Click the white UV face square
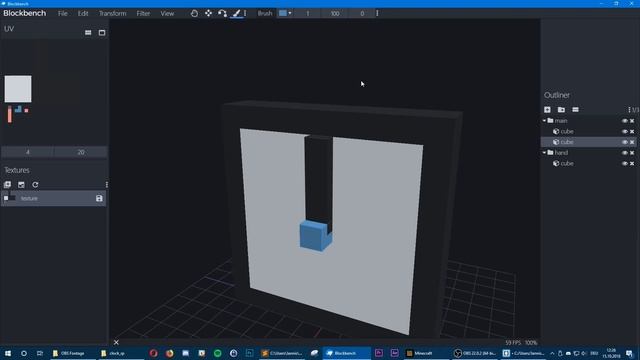 tap(18, 89)
